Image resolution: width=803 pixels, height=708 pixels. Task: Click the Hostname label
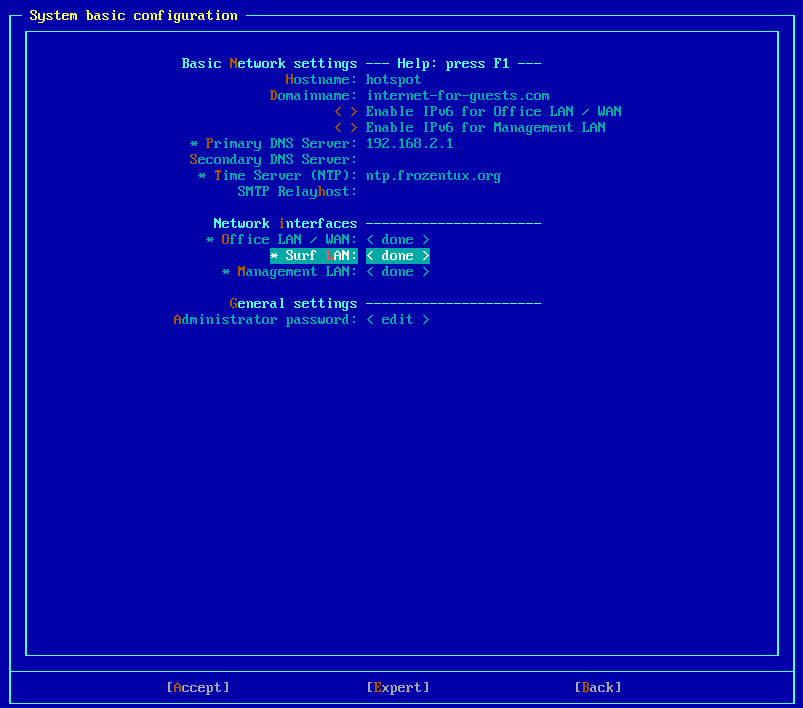(x=321, y=80)
